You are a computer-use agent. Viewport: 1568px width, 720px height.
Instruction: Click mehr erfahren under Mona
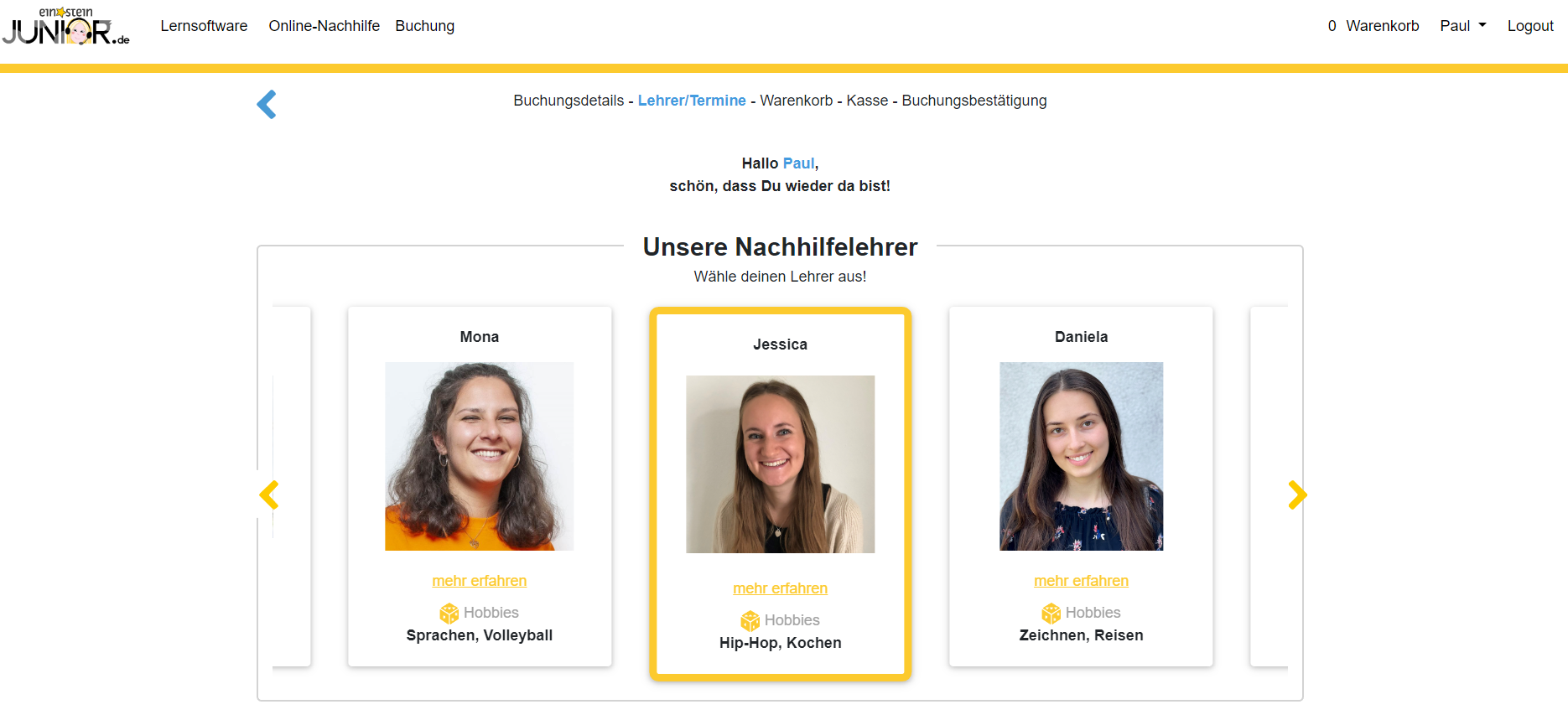[x=480, y=581]
